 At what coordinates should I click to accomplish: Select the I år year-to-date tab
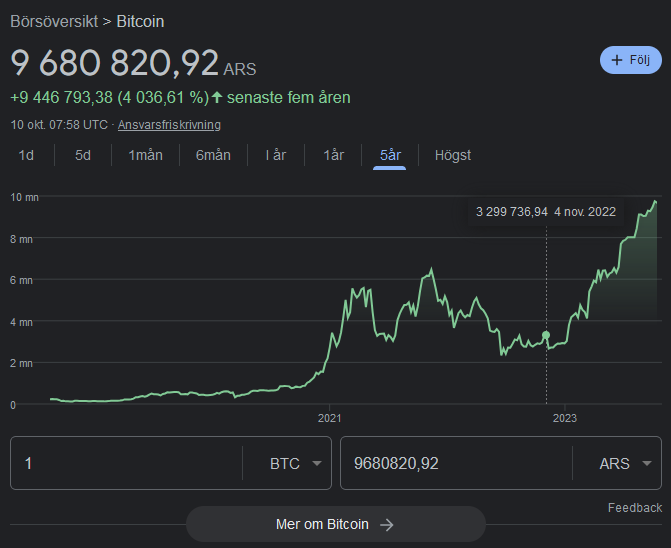click(275, 155)
